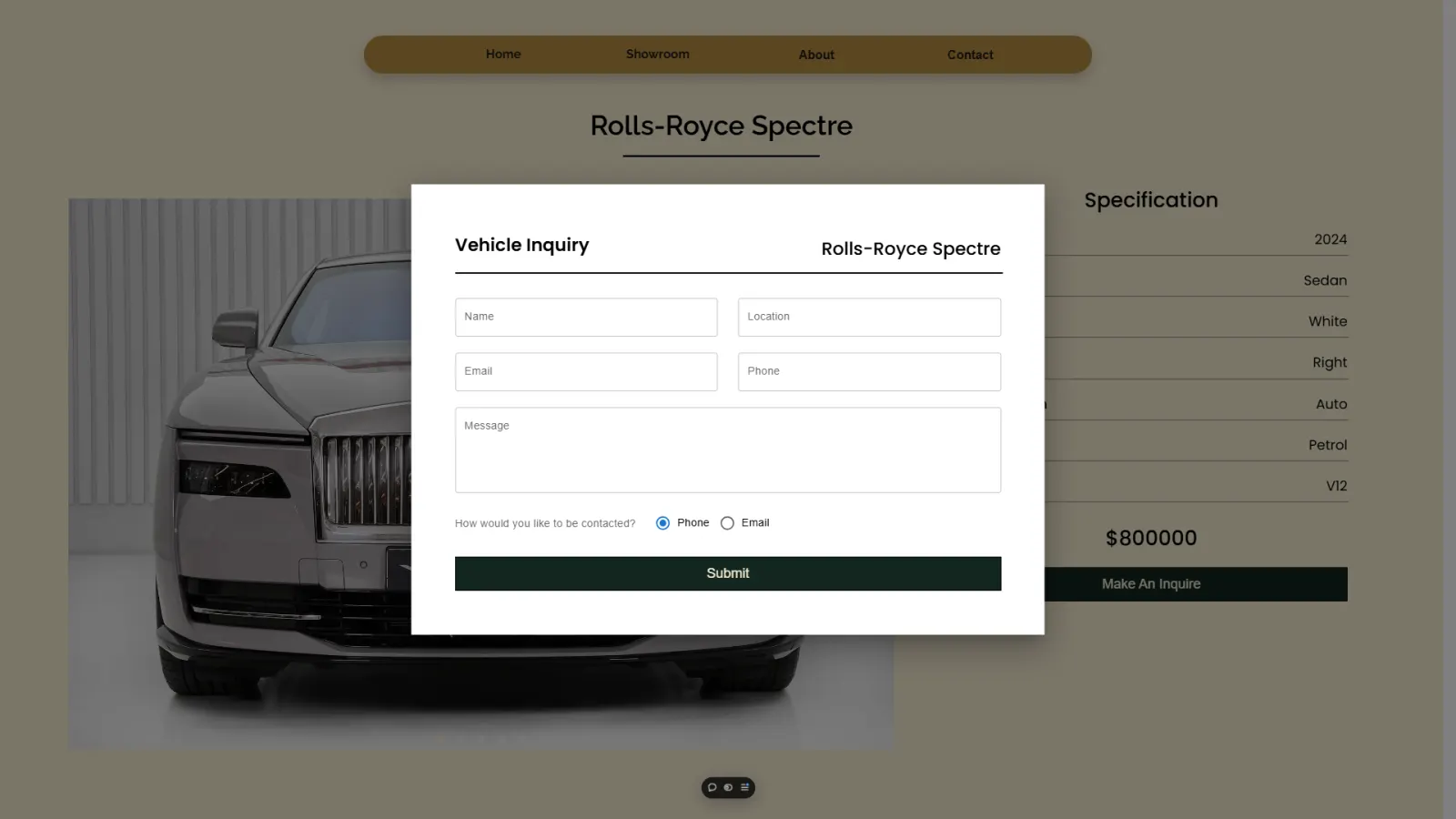The width and height of the screenshot is (1456, 819).
Task: Open the list menu icon in bottom toolbar
Action: pyautogui.click(x=744, y=788)
